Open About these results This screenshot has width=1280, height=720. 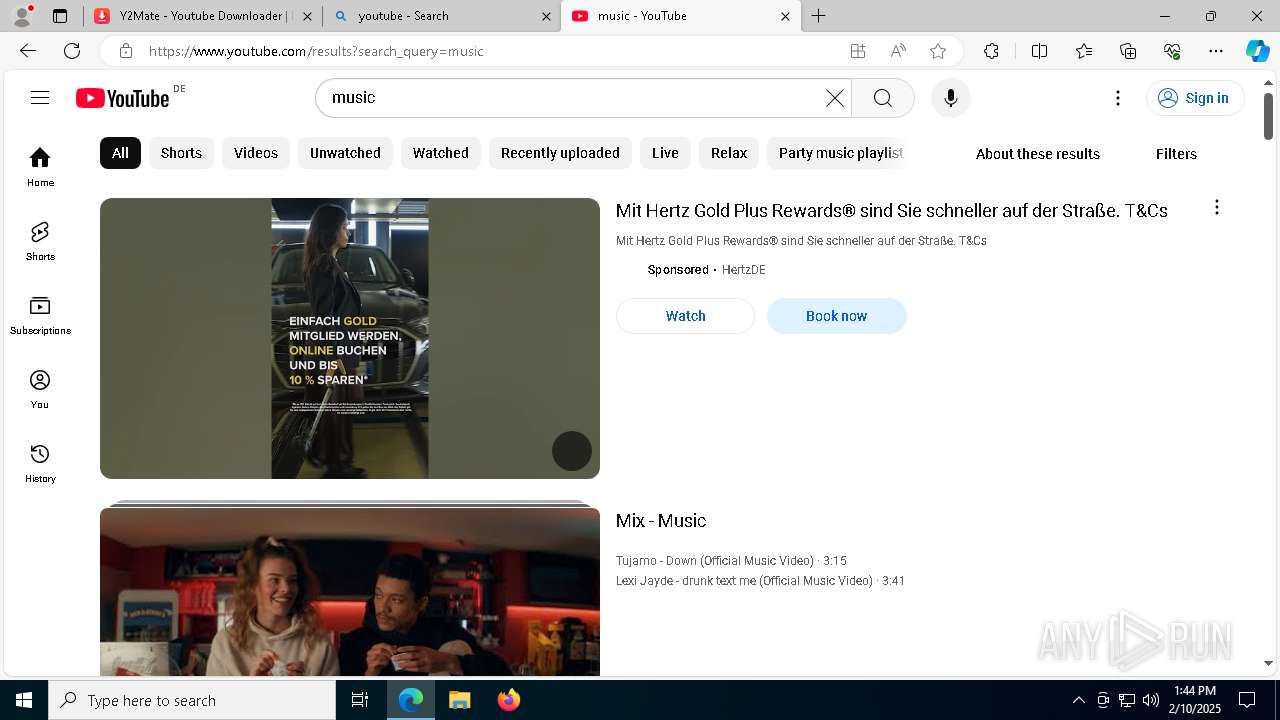coord(1038,154)
